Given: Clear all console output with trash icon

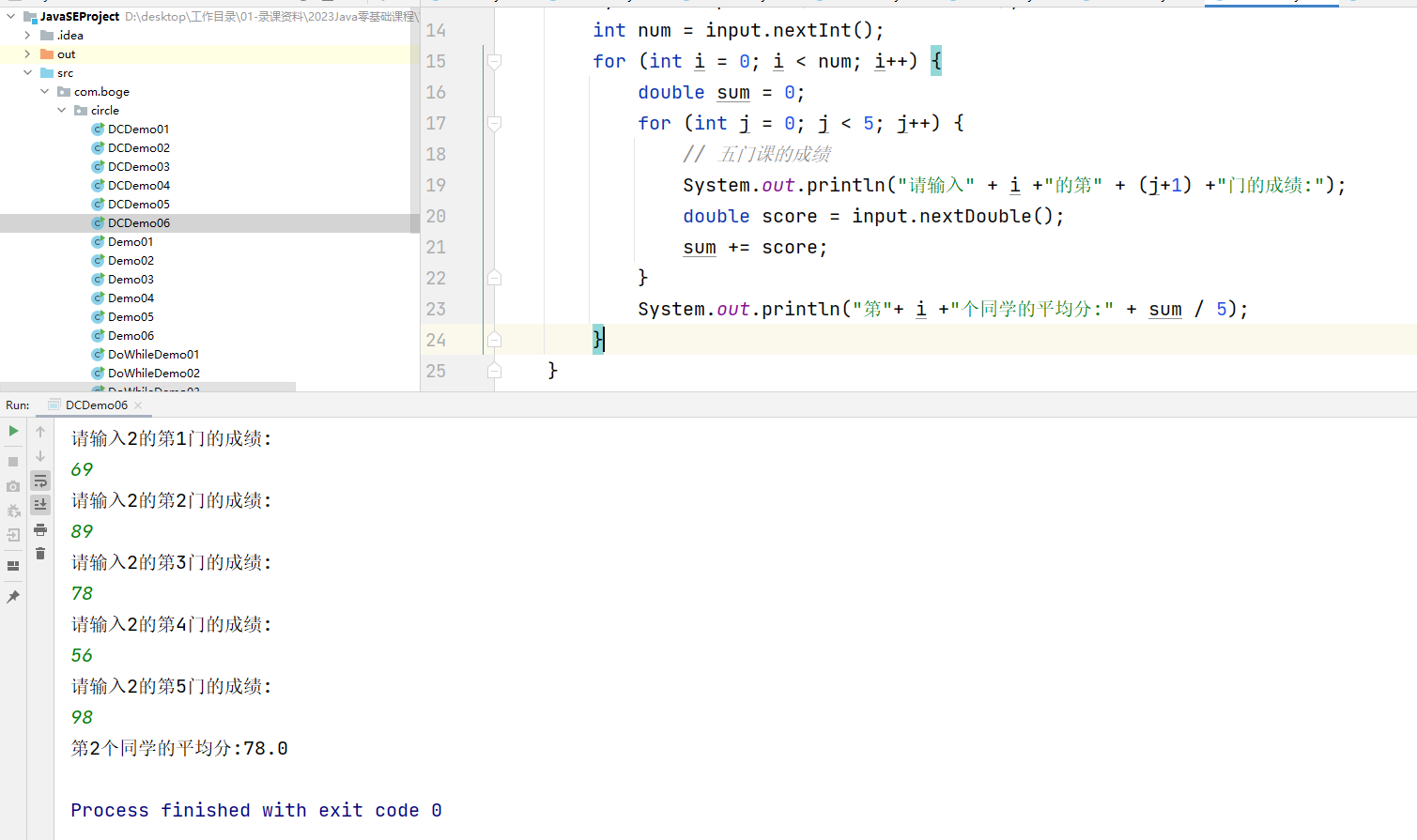Looking at the screenshot, I should 40,554.
